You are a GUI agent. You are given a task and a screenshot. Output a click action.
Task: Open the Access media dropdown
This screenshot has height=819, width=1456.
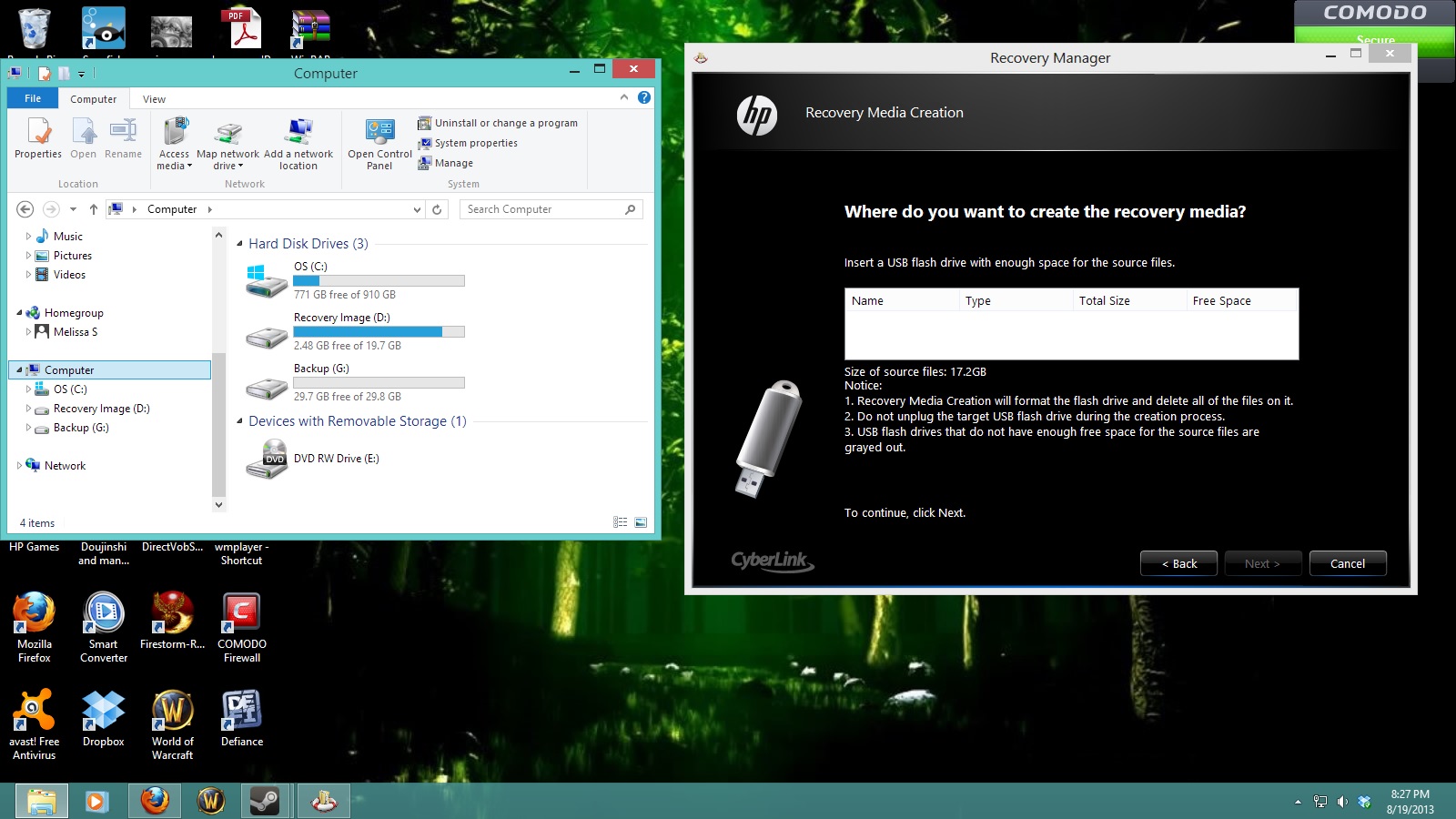coord(175,159)
